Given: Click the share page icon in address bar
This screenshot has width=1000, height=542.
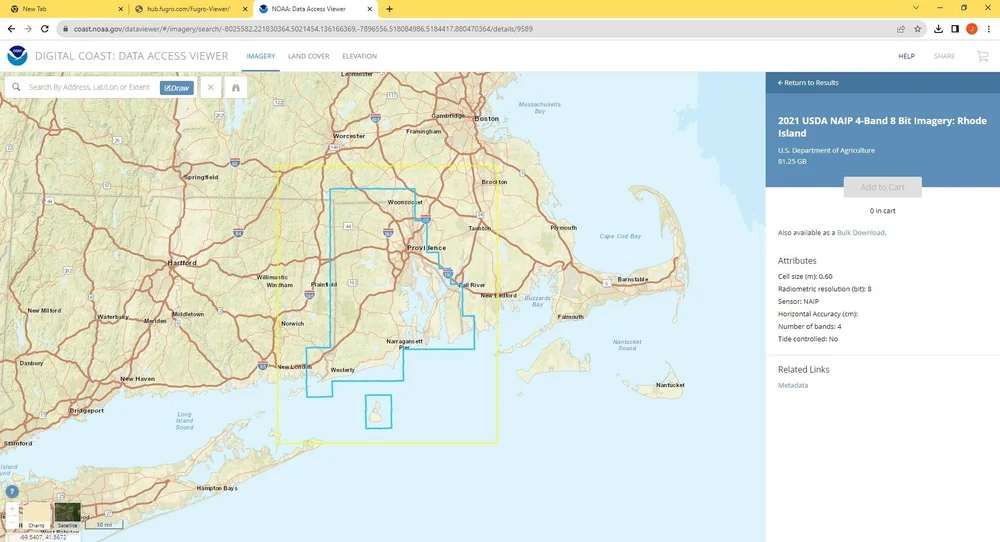Looking at the screenshot, I should [x=901, y=29].
